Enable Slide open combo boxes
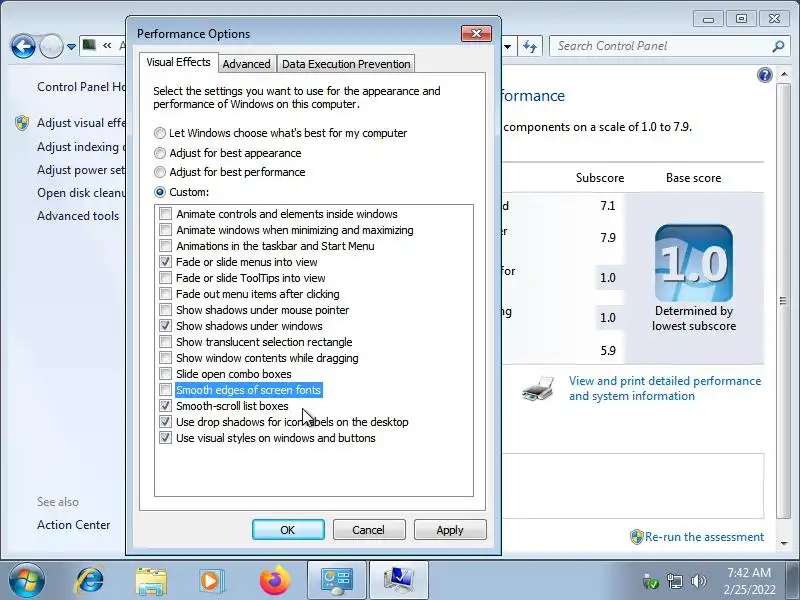800x600 pixels. pos(165,373)
